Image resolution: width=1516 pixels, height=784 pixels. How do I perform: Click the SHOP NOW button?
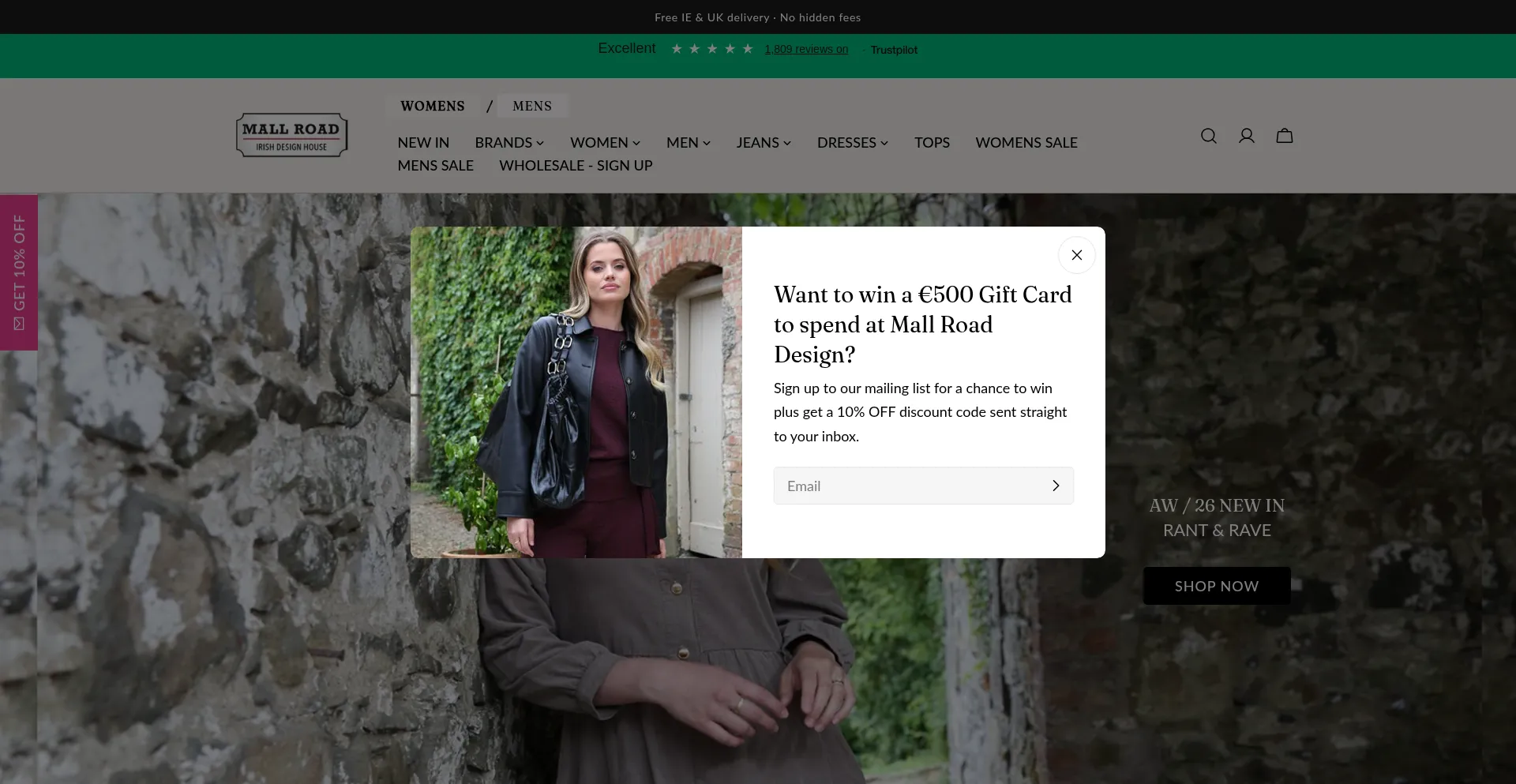[x=1217, y=586]
